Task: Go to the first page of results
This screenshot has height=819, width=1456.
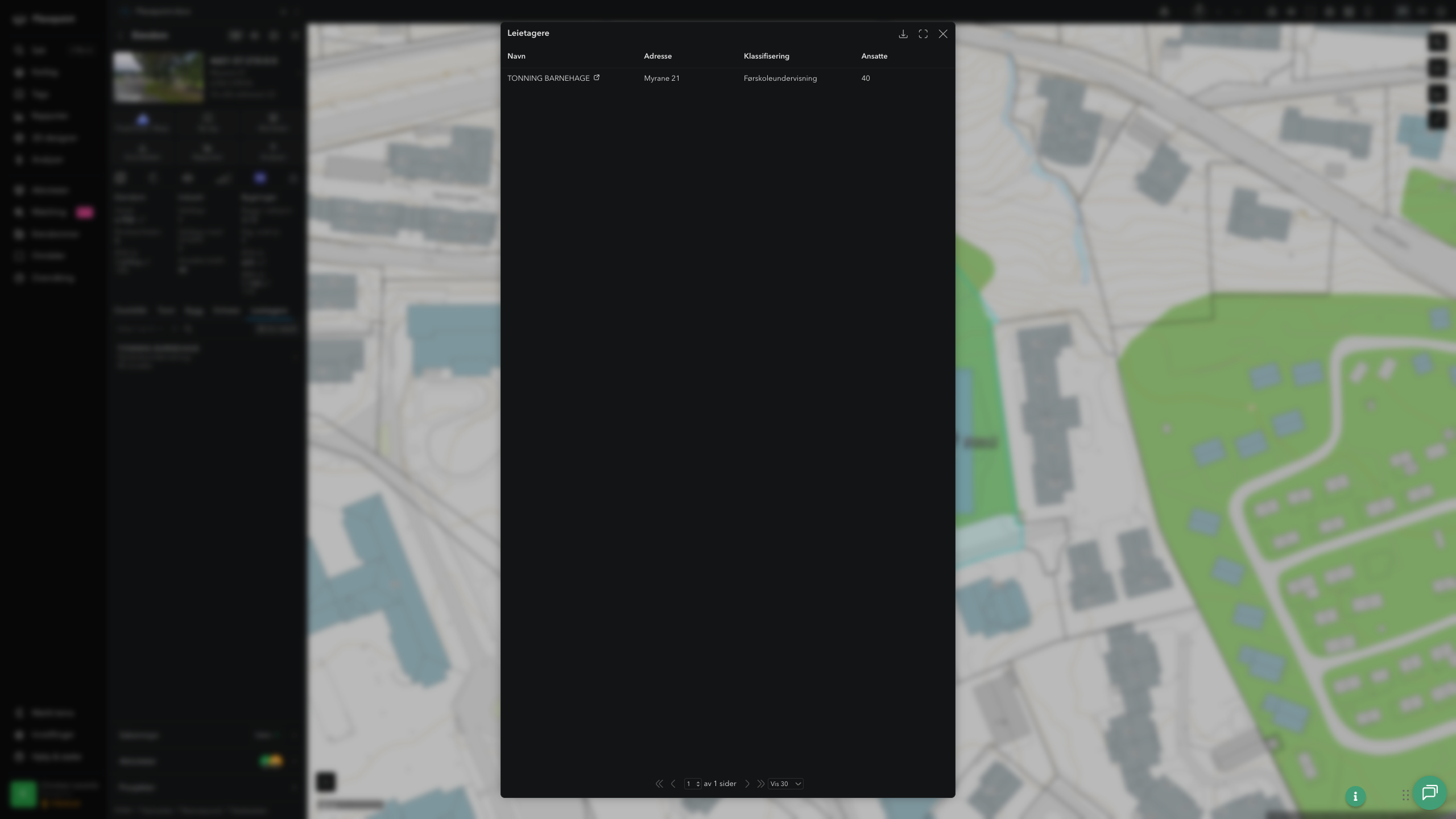Action: click(x=659, y=784)
